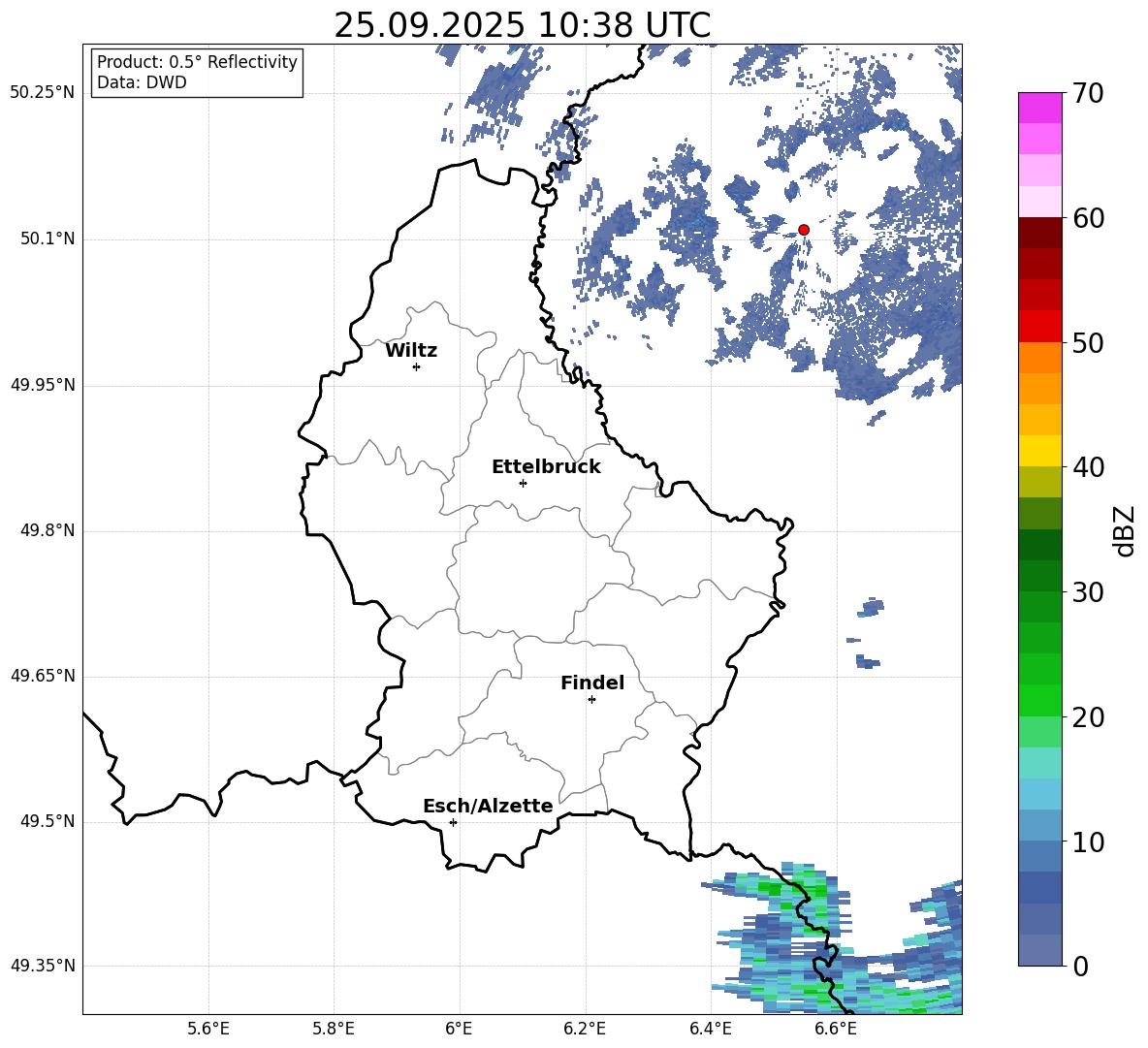Pick the bright red colorbar segment above 50
This screenshot has width=1148, height=1048.
click(x=1040, y=327)
